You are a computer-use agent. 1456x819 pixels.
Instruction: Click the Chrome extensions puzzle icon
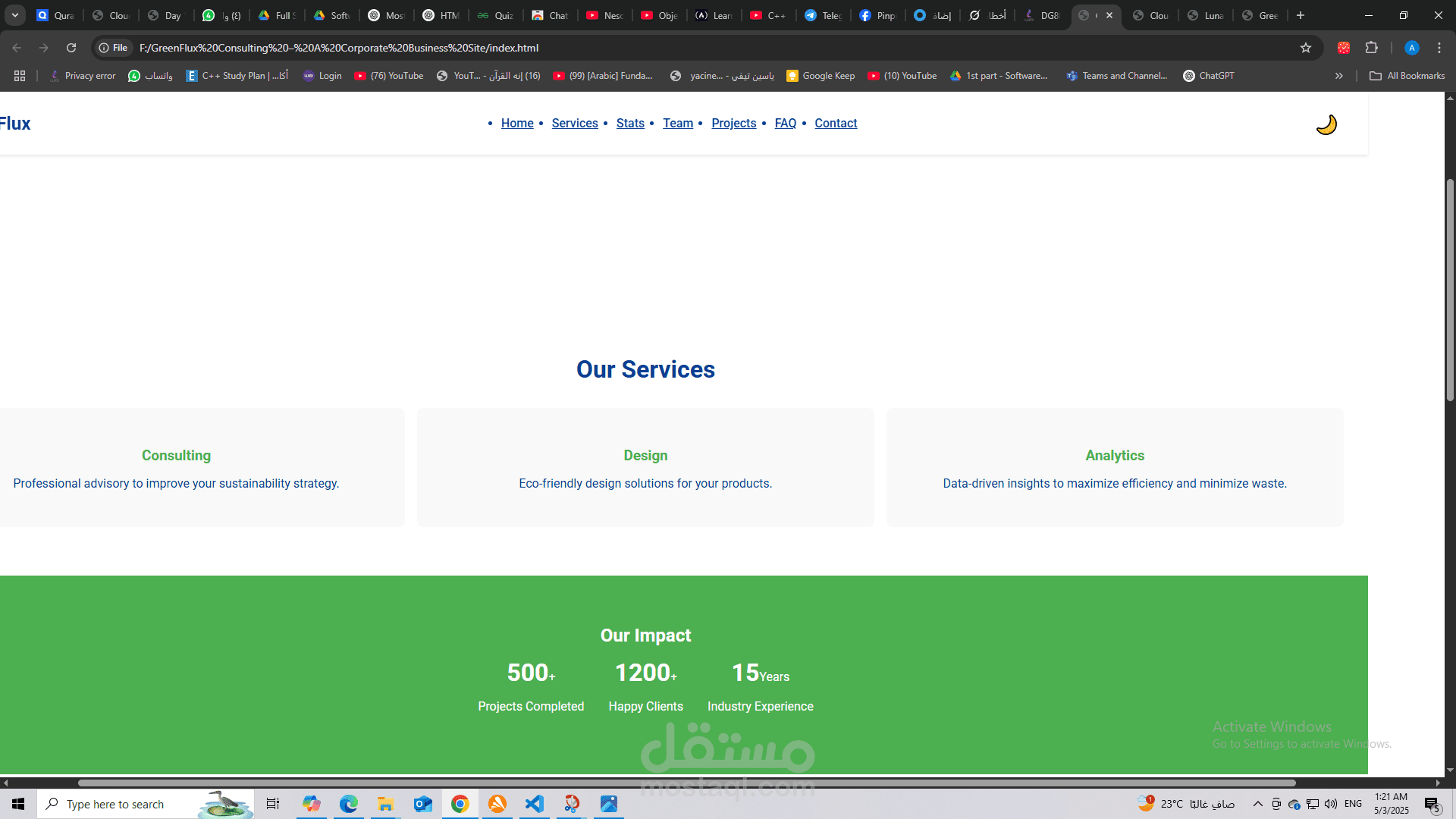pos(1373,47)
